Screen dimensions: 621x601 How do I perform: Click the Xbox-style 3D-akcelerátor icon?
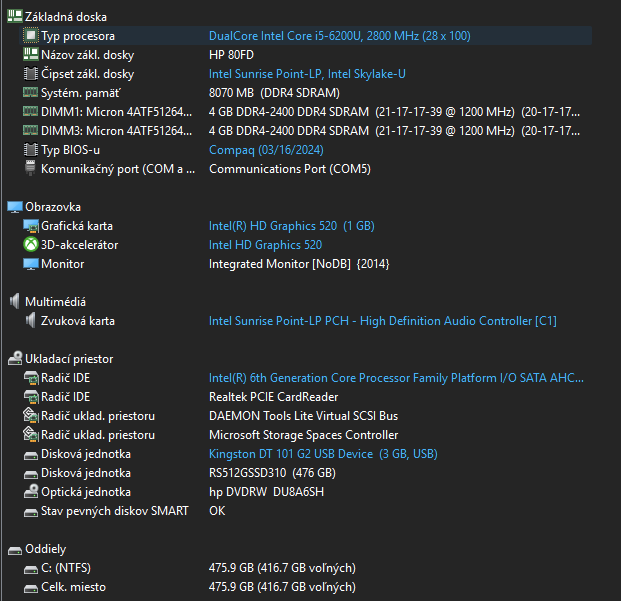(x=30, y=245)
